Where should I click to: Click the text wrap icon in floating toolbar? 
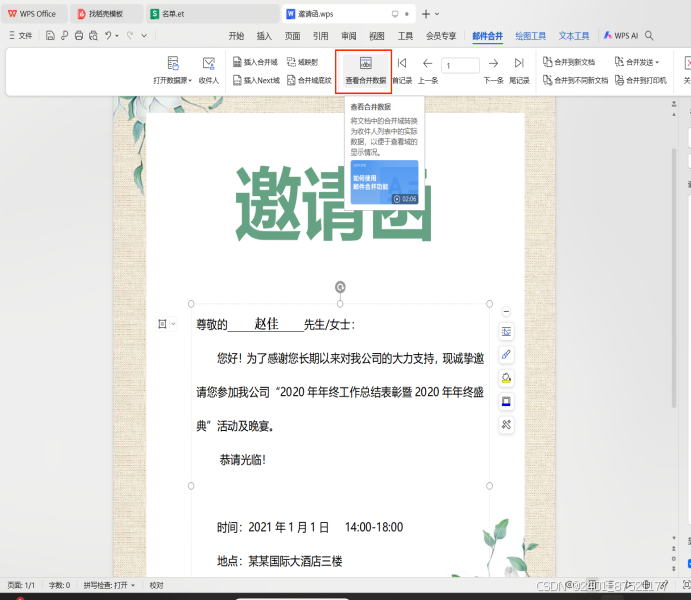pyautogui.click(x=506, y=332)
